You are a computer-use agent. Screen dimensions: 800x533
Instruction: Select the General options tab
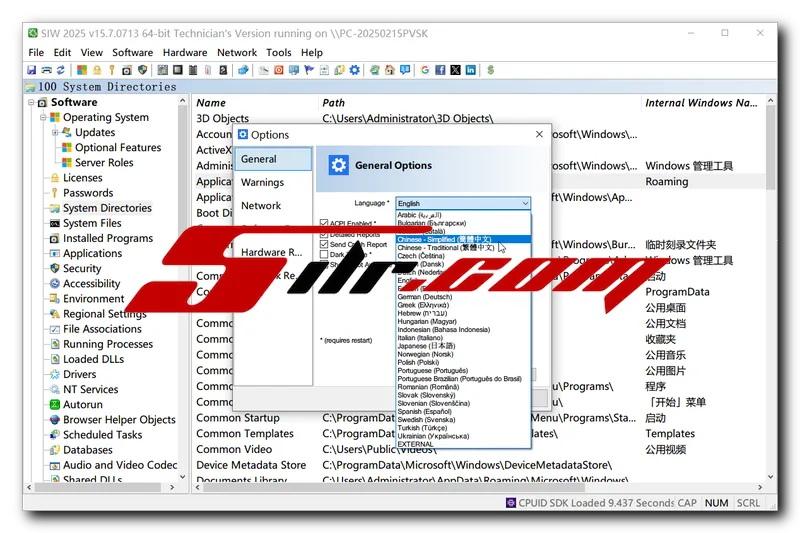tap(273, 159)
